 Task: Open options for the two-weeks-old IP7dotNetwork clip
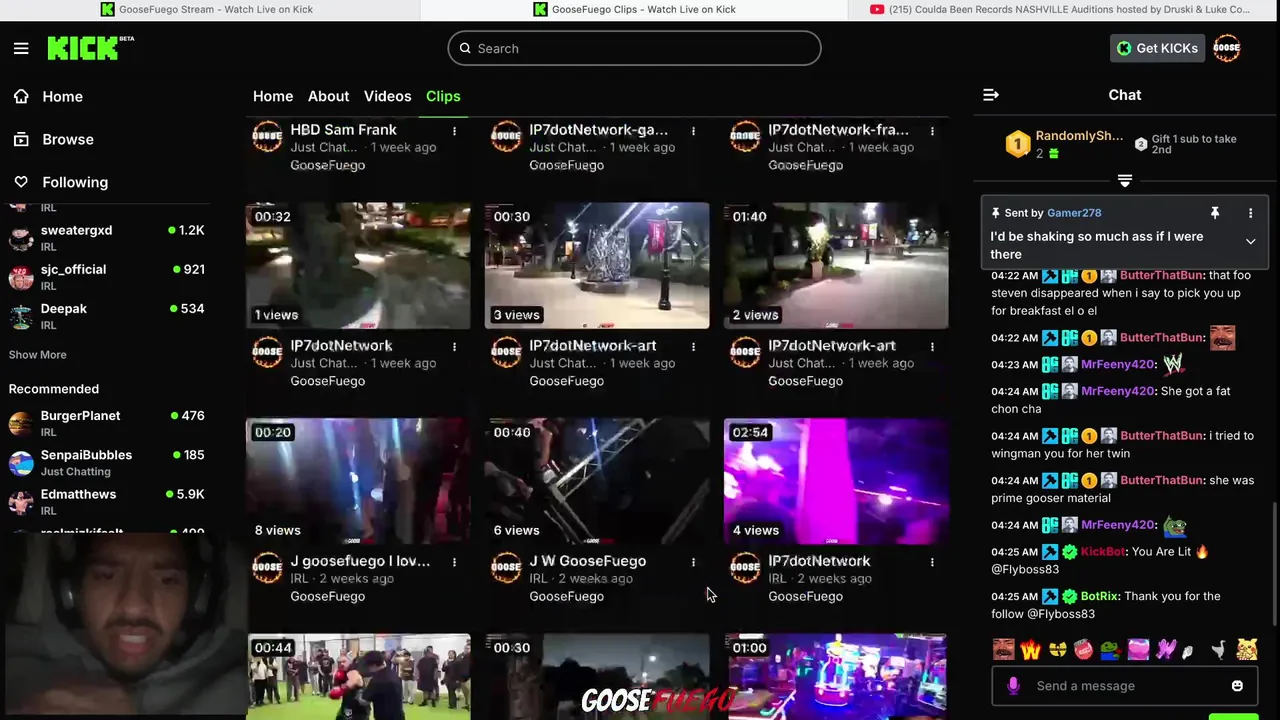coord(932,562)
